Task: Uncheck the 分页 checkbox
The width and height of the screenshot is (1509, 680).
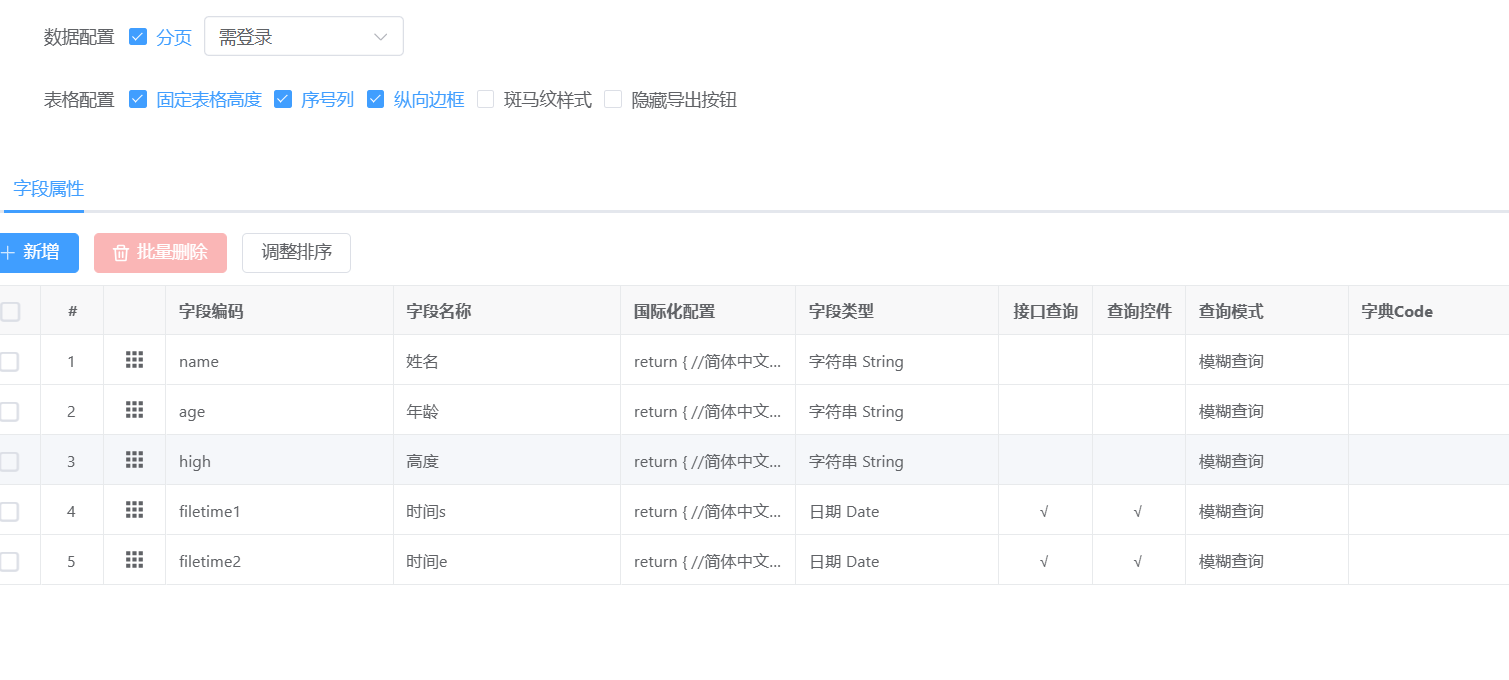Action: point(138,37)
